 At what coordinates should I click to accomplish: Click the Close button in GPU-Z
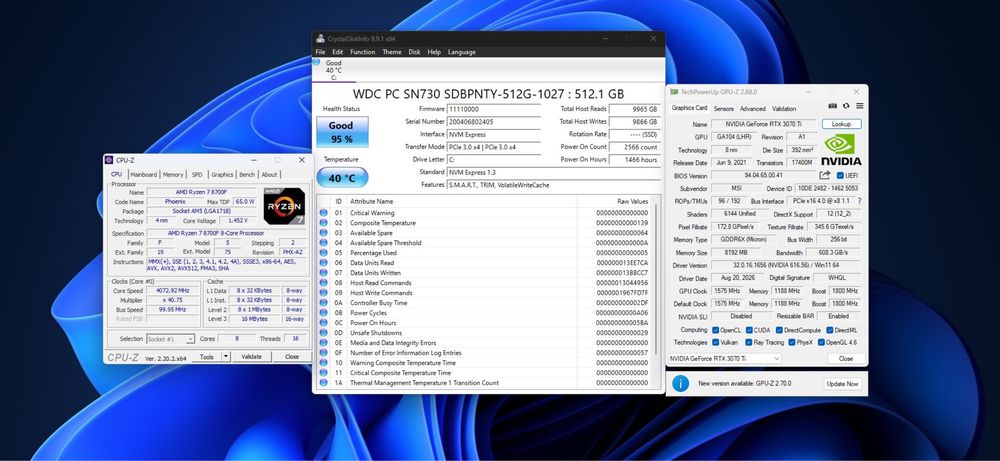coord(846,359)
